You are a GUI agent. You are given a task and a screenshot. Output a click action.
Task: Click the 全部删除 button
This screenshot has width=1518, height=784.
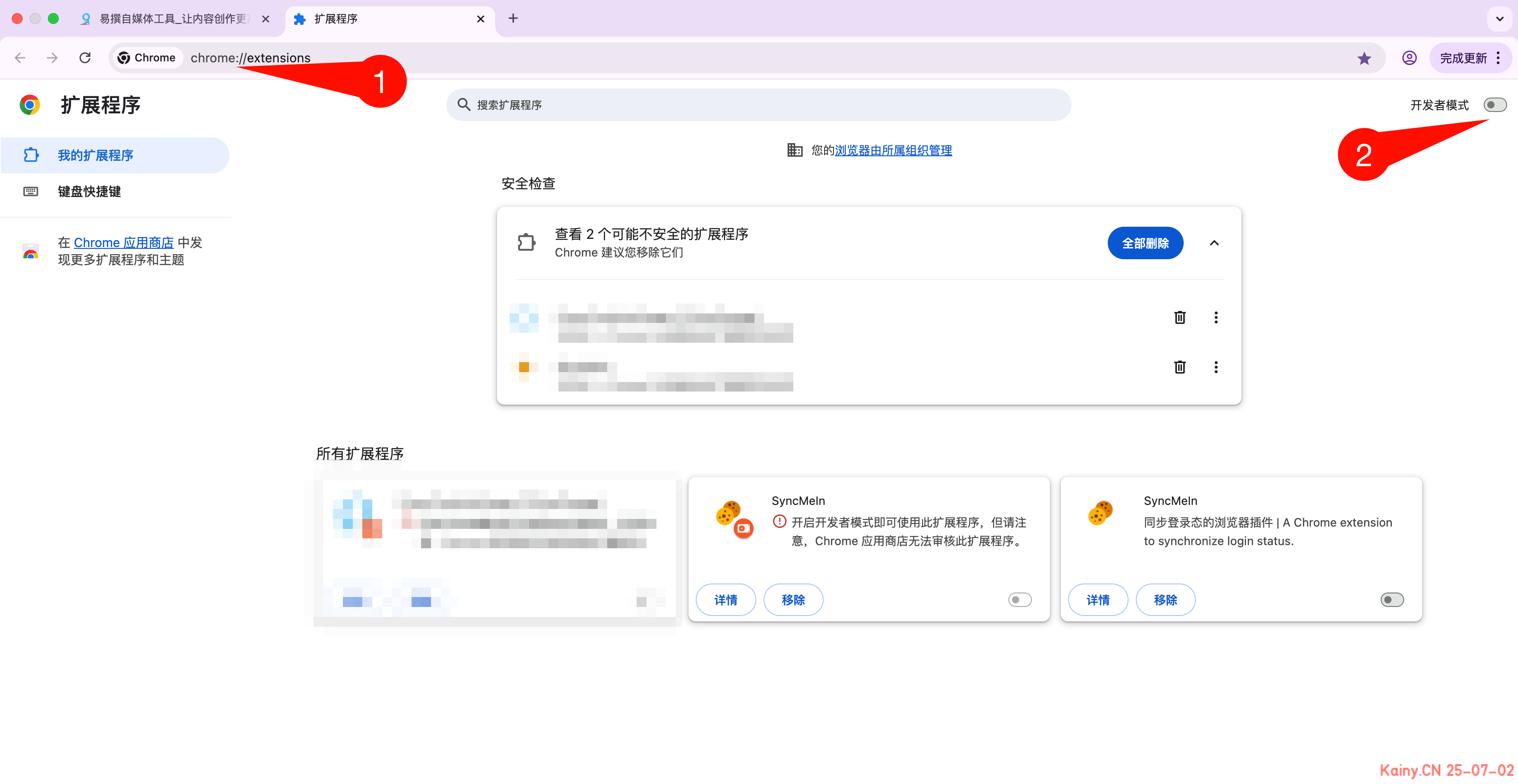click(1145, 243)
